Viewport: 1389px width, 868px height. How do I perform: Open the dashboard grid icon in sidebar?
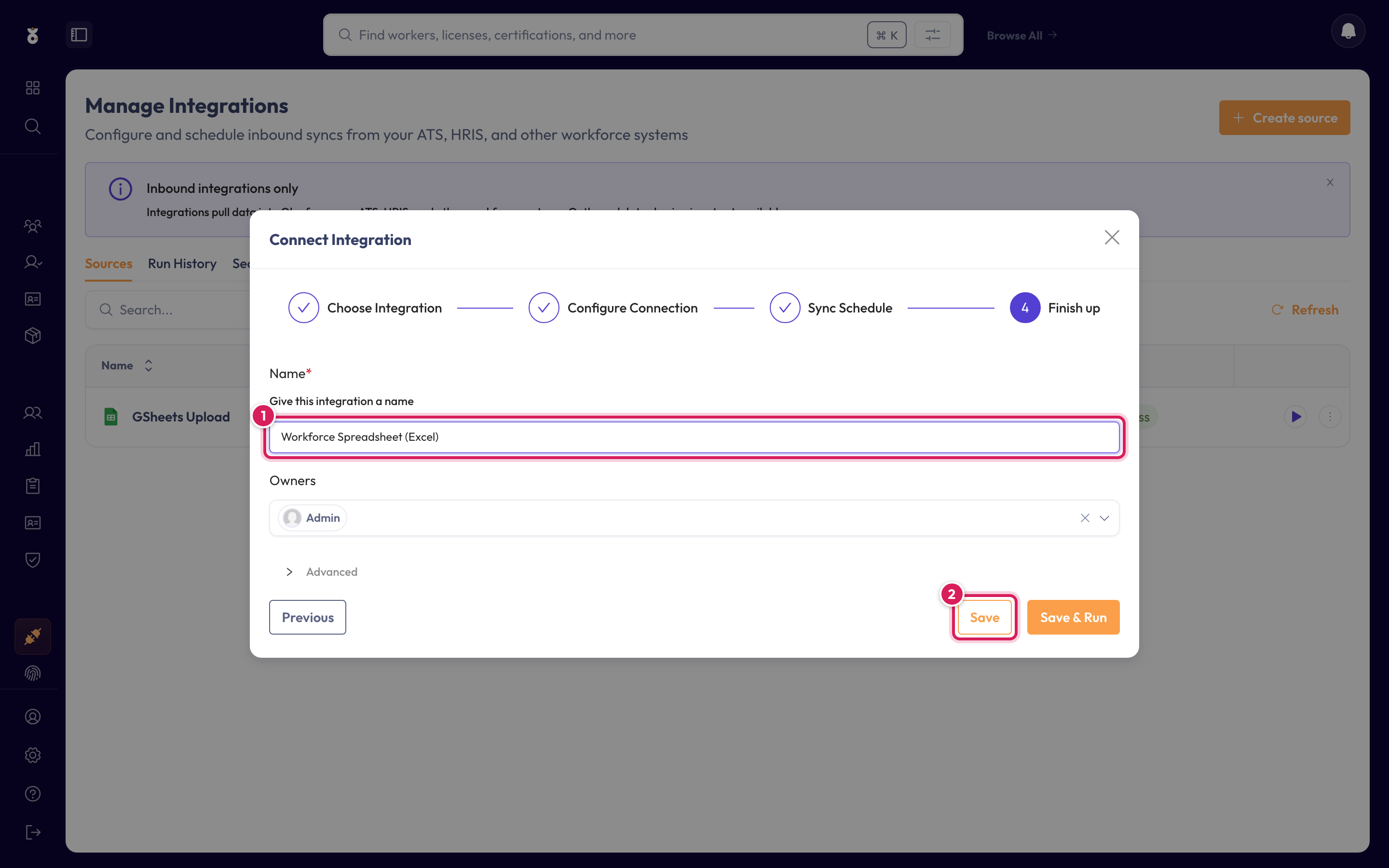pyautogui.click(x=33, y=87)
